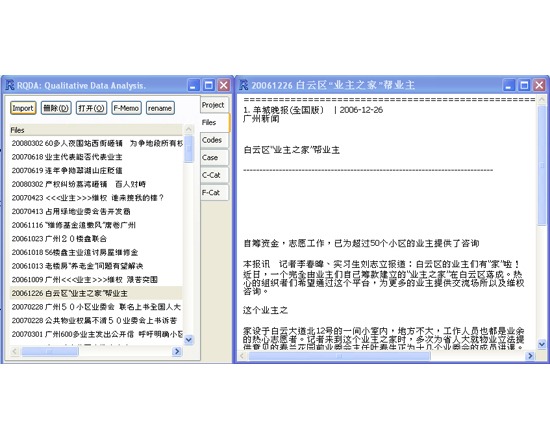Image resolution: width=550 pixels, height=440 pixels.
Task: Switch to the Codes tab
Action: [213, 140]
